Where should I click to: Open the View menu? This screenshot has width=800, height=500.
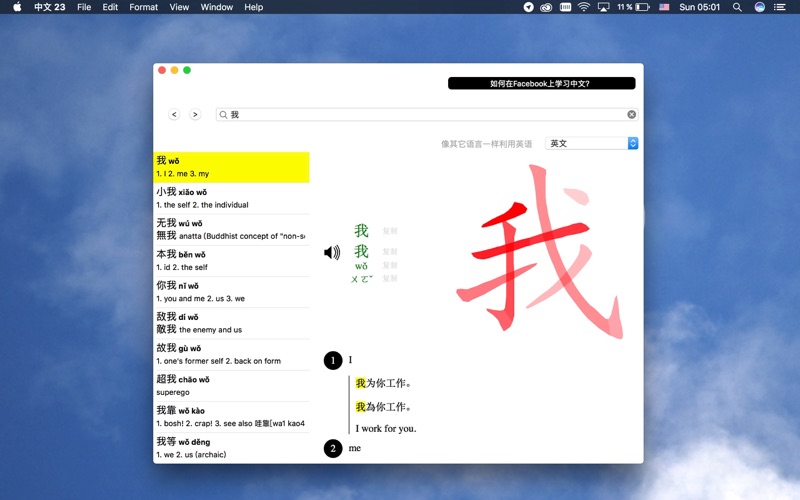point(179,7)
